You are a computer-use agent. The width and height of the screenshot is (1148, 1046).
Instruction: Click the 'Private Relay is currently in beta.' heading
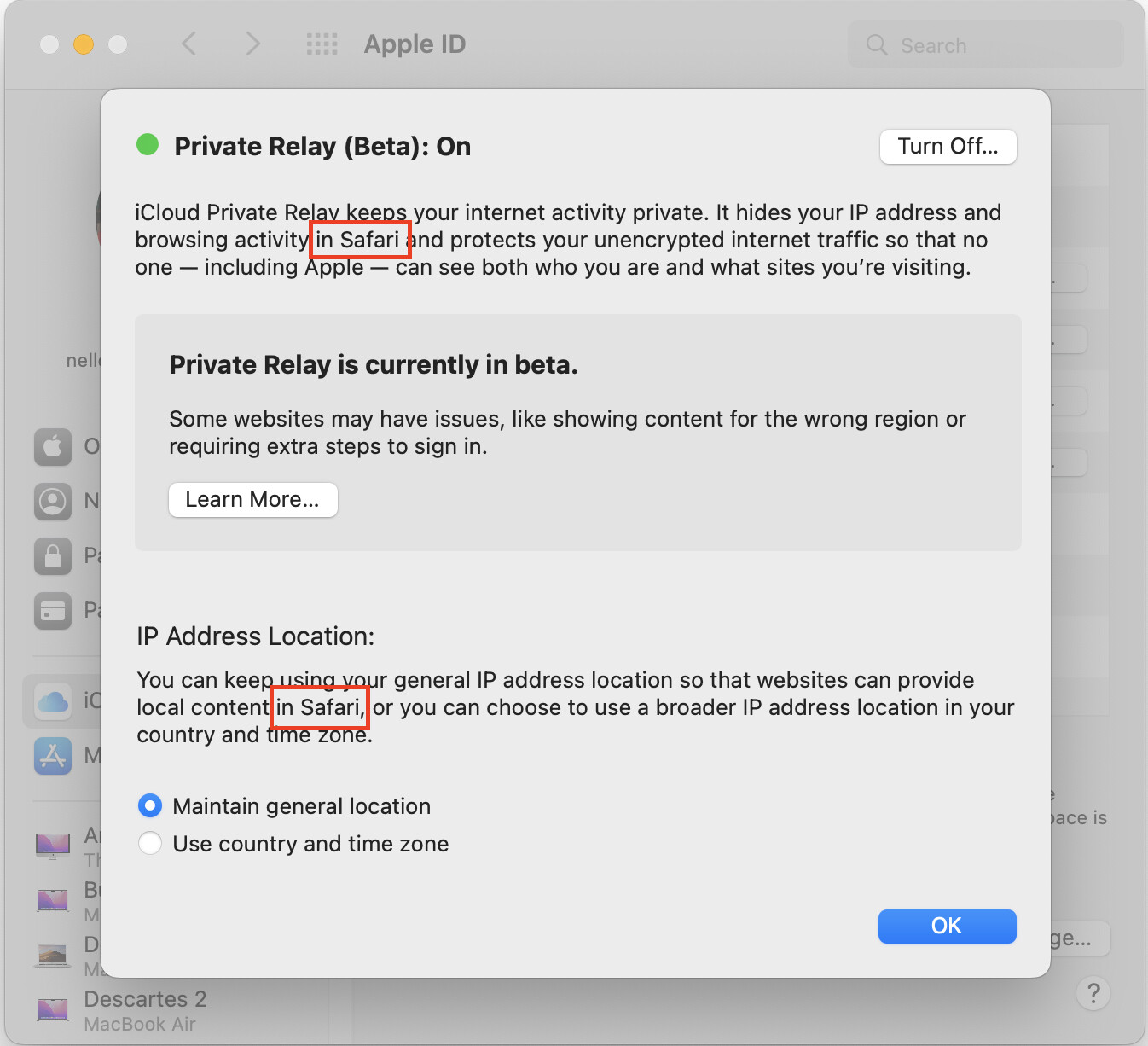(374, 365)
